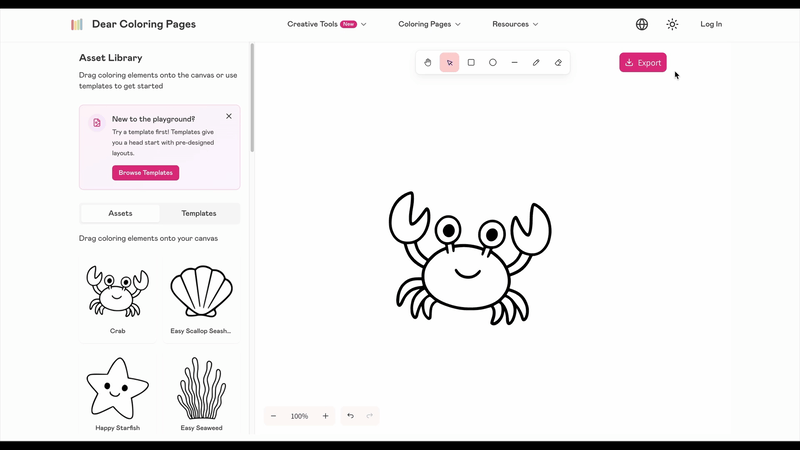This screenshot has width=800, height=450.
Task: Pick the Circle shape tool
Action: coord(493,62)
